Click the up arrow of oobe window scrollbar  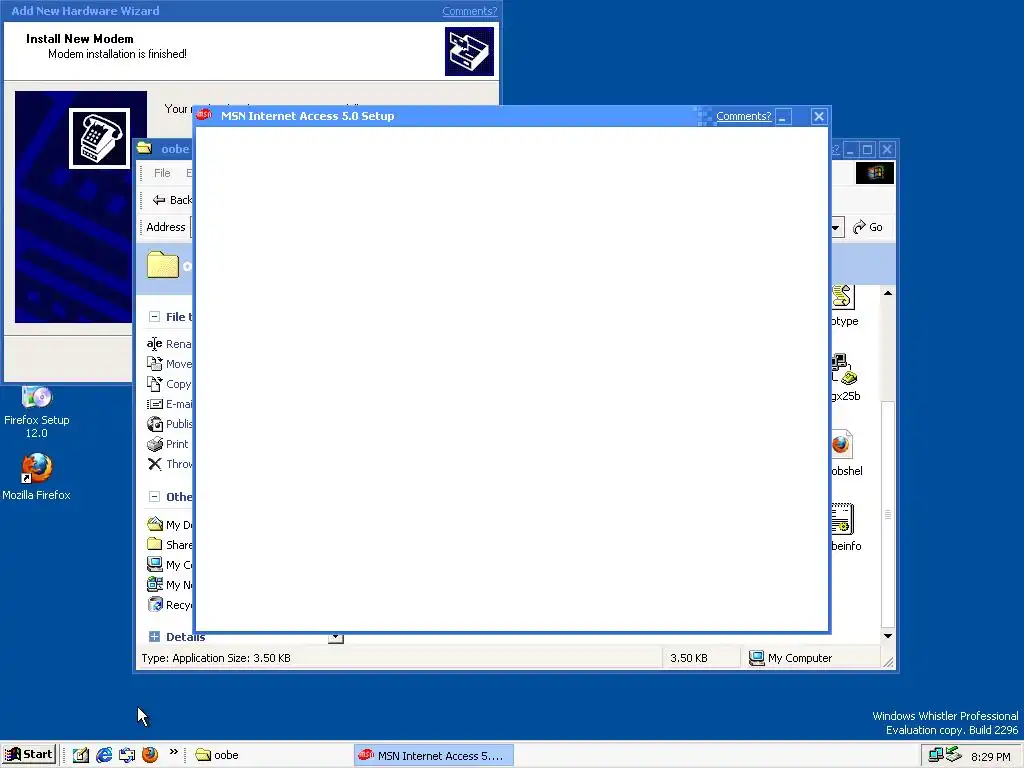tap(888, 293)
